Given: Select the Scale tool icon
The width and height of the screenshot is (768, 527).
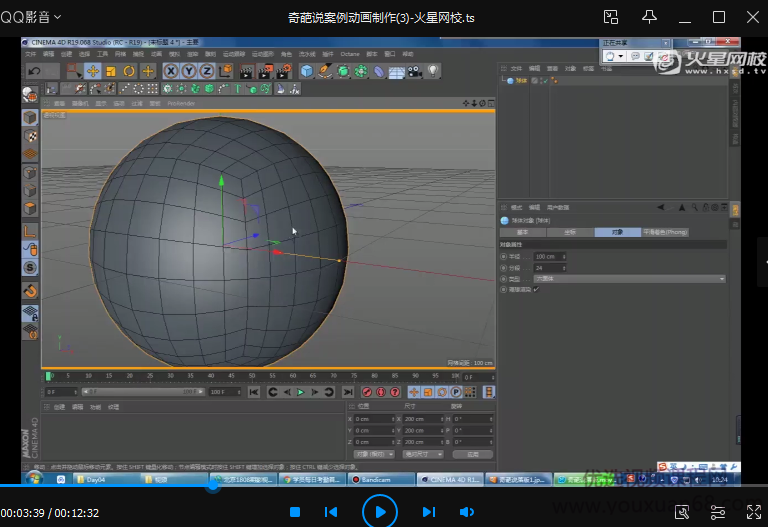Looking at the screenshot, I should click(x=110, y=71).
